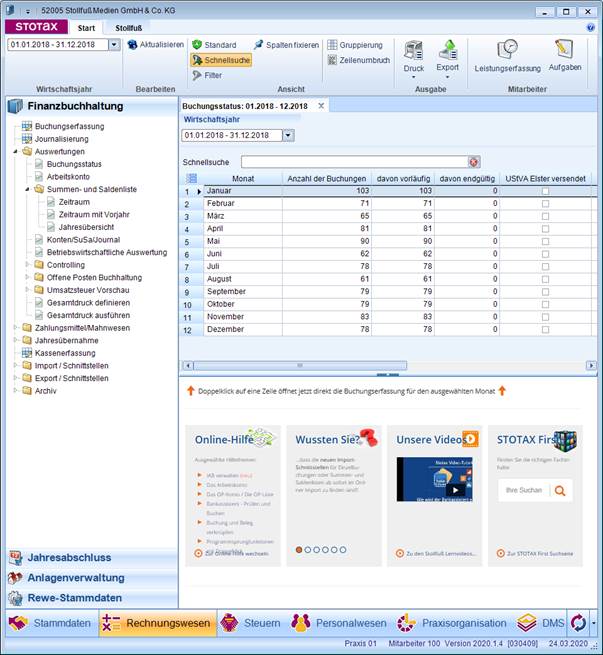Click the play button on video thumbnail

click(456, 490)
